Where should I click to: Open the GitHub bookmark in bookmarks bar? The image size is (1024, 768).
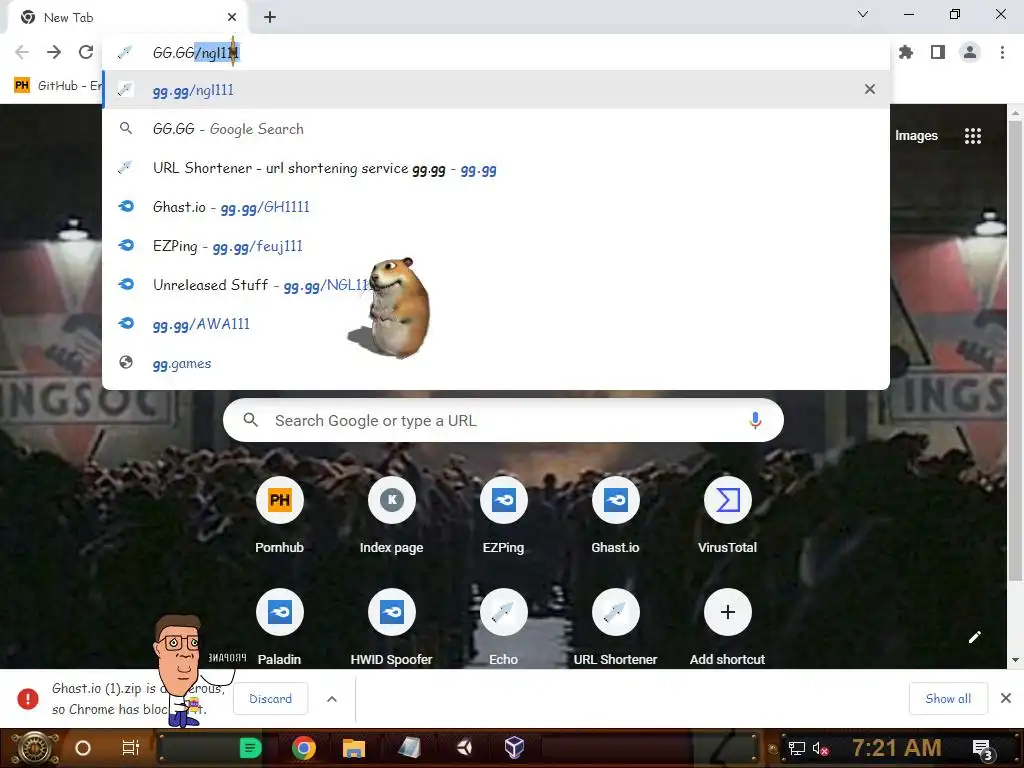(x=57, y=86)
